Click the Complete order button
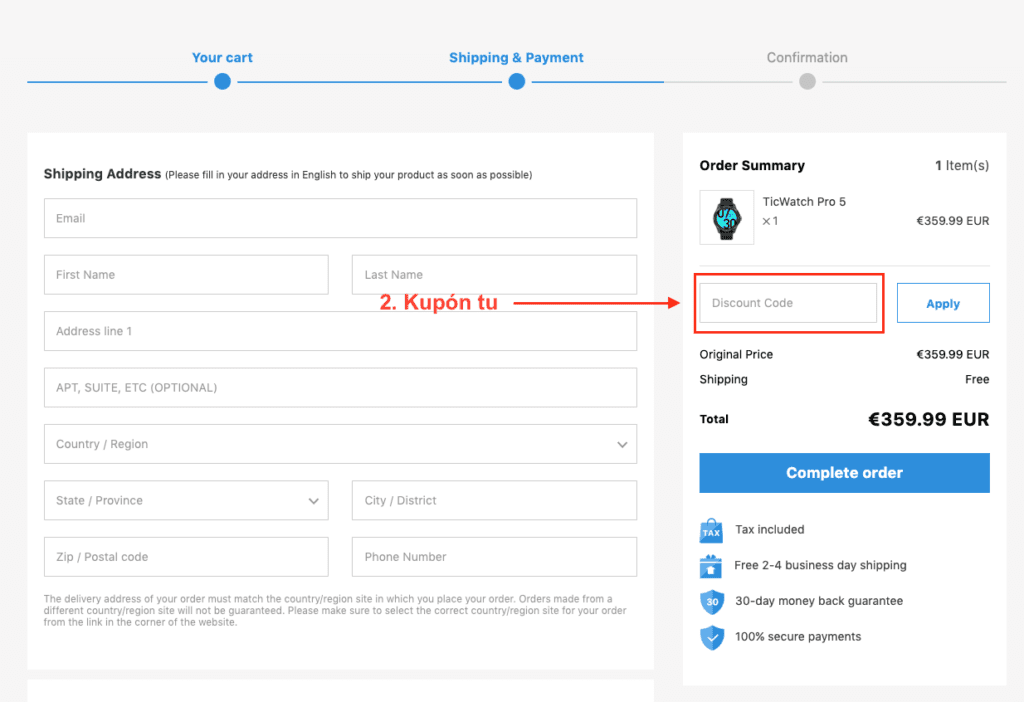The height and width of the screenshot is (702, 1024). (844, 473)
